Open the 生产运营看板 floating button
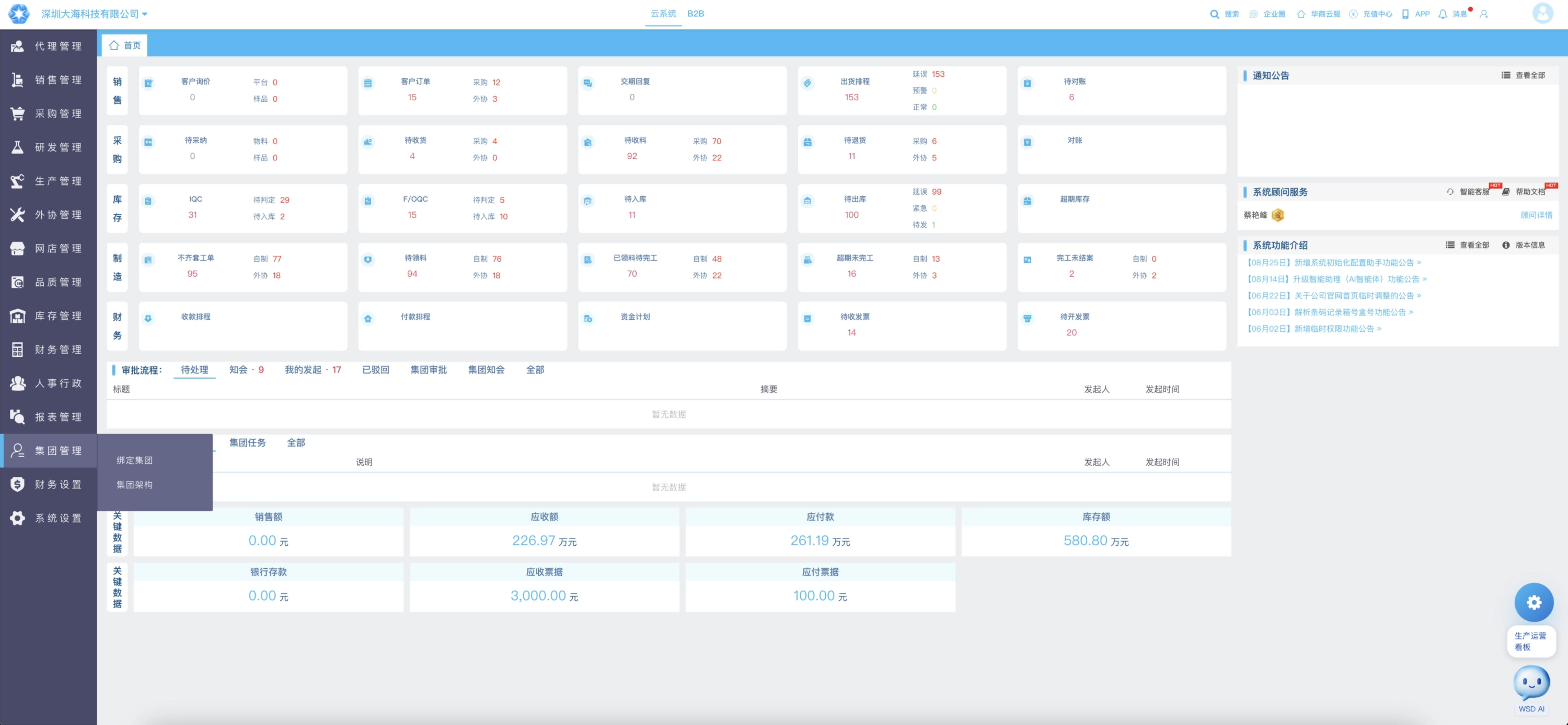1568x725 pixels. click(x=1531, y=641)
